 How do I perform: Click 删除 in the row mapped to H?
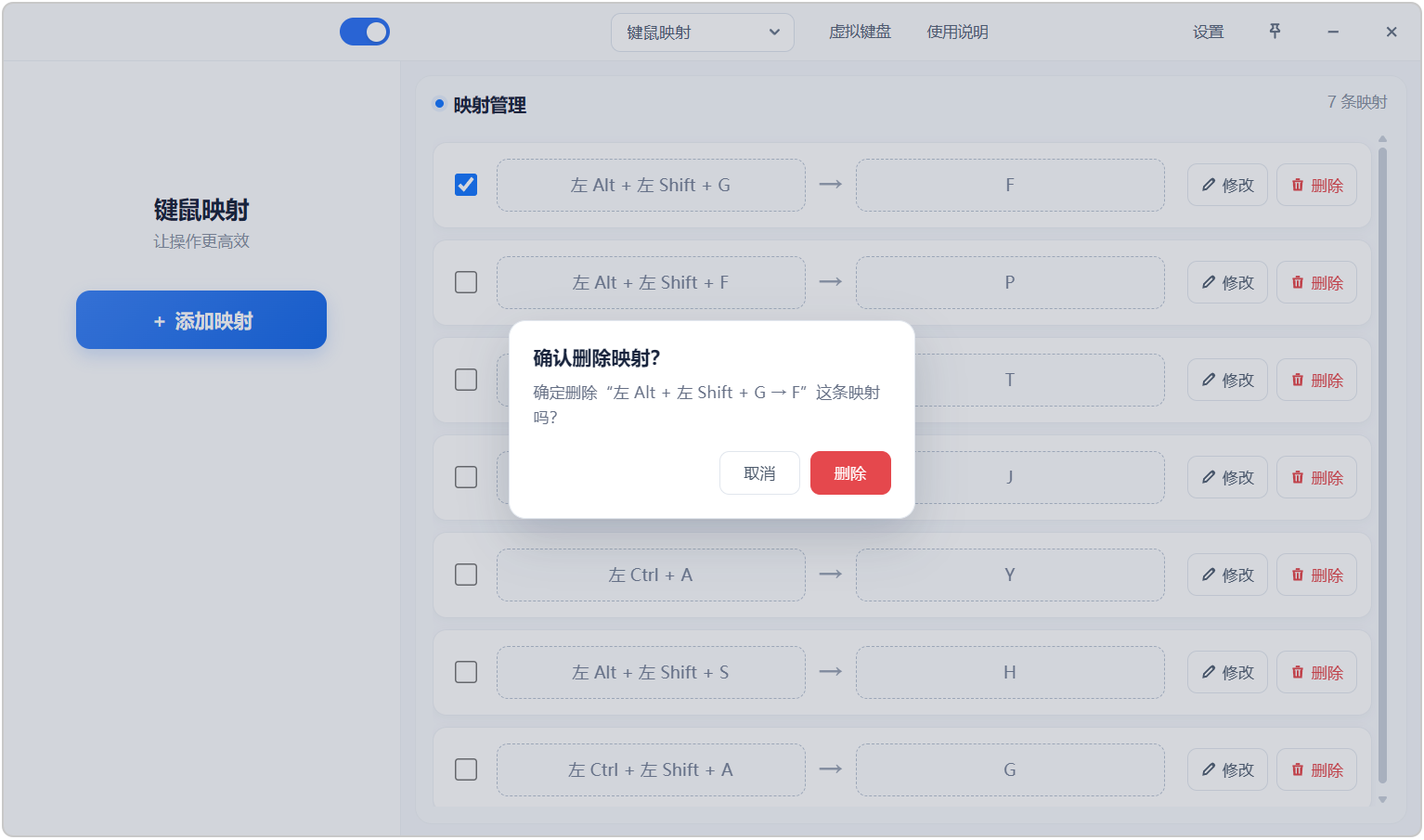1316,672
